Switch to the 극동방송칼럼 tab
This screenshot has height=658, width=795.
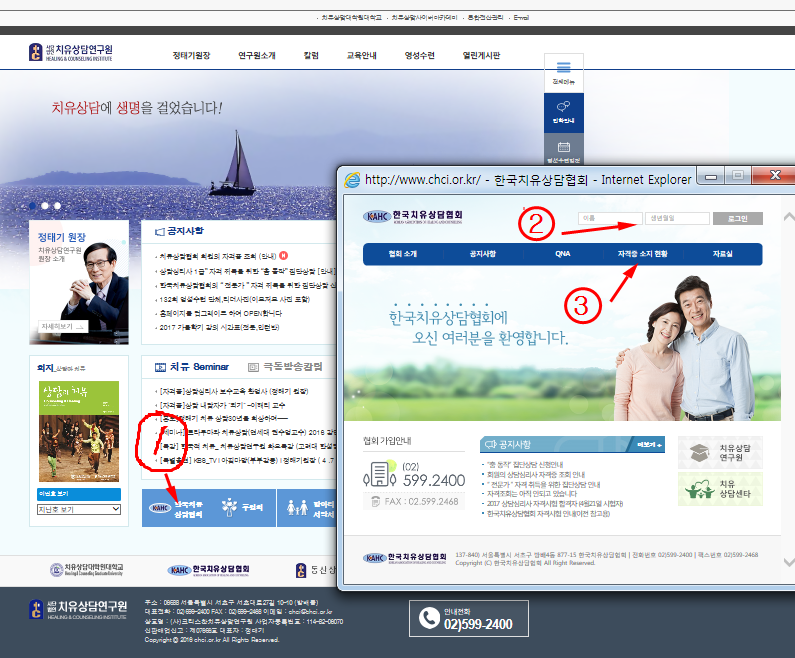[x=293, y=367]
